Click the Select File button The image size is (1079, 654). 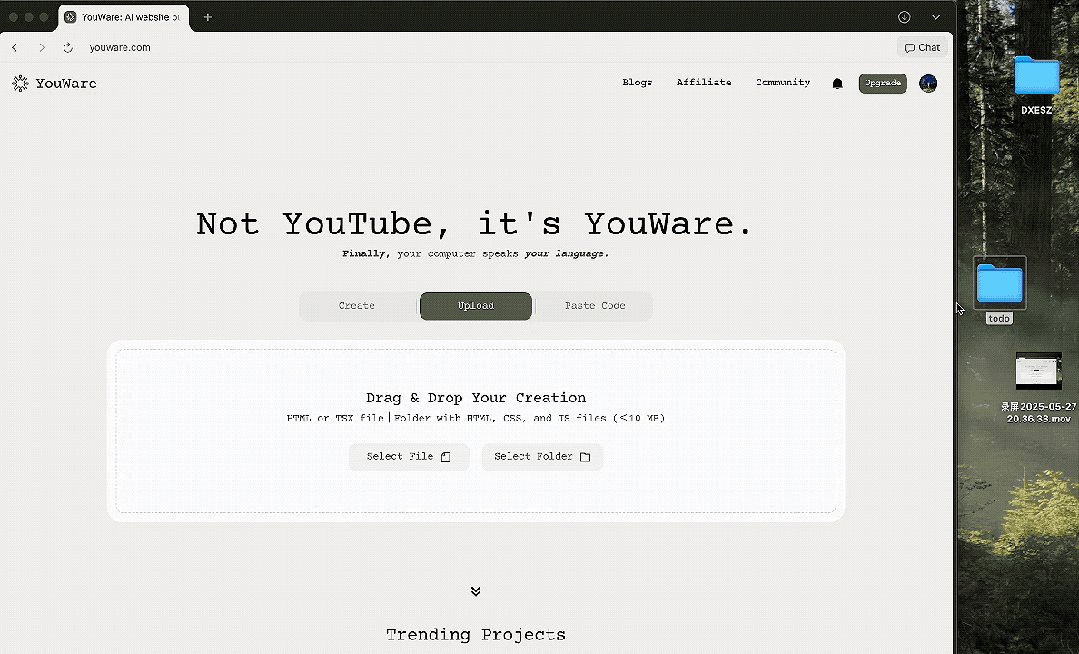pyautogui.click(x=409, y=457)
